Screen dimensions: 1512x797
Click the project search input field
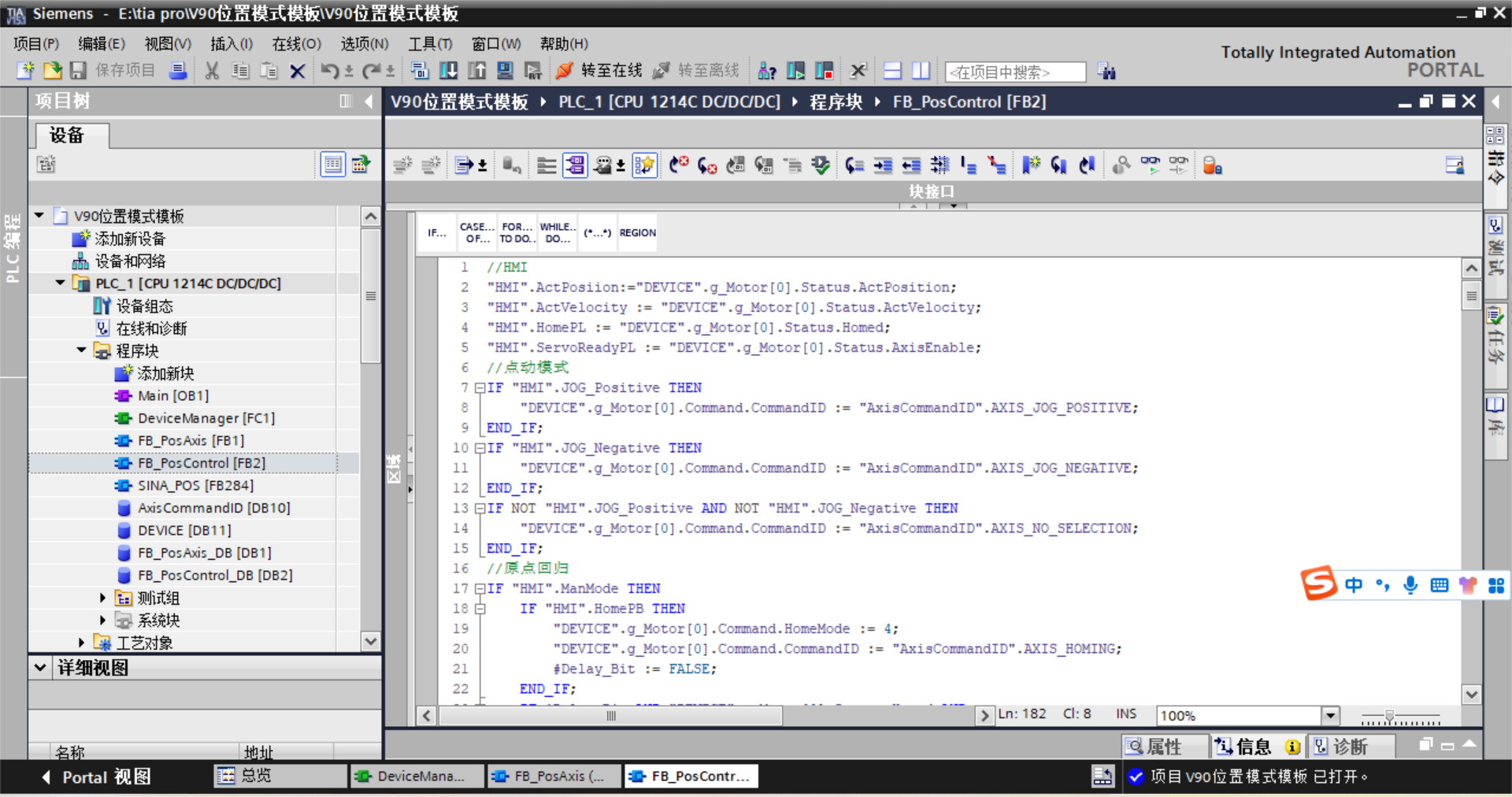coord(1015,72)
